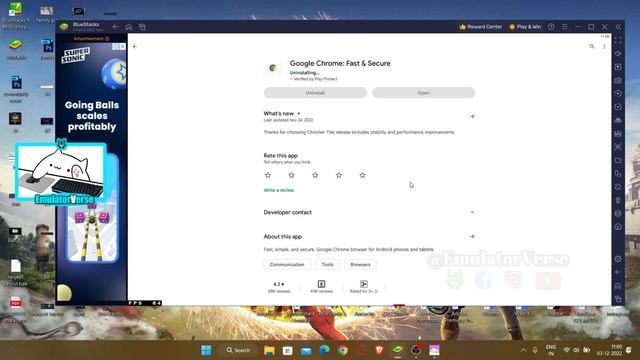Open Google Chrome from the taskbar
This screenshot has width=640, height=360.
pyautogui.click(x=343, y=350)
